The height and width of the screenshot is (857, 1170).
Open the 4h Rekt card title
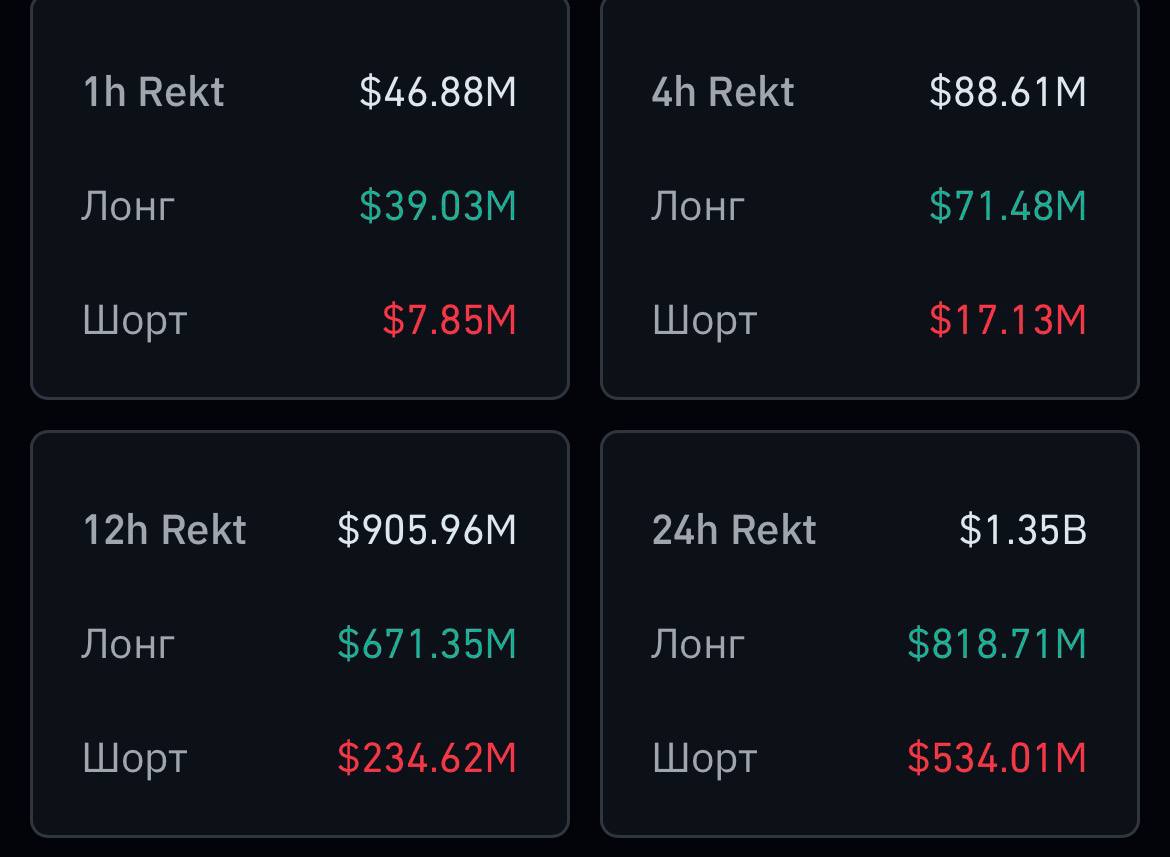pyautogui.click(x=723, y=92)
